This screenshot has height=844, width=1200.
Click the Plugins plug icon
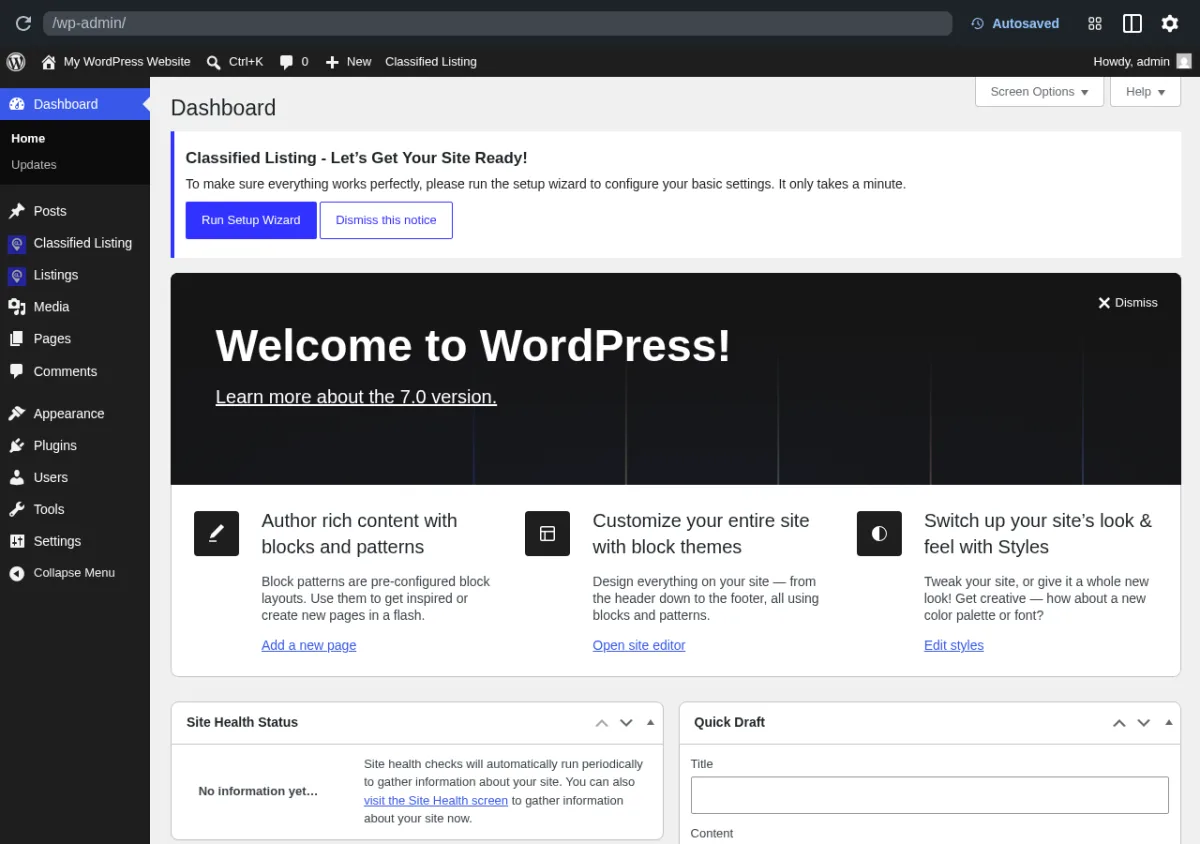17,445
